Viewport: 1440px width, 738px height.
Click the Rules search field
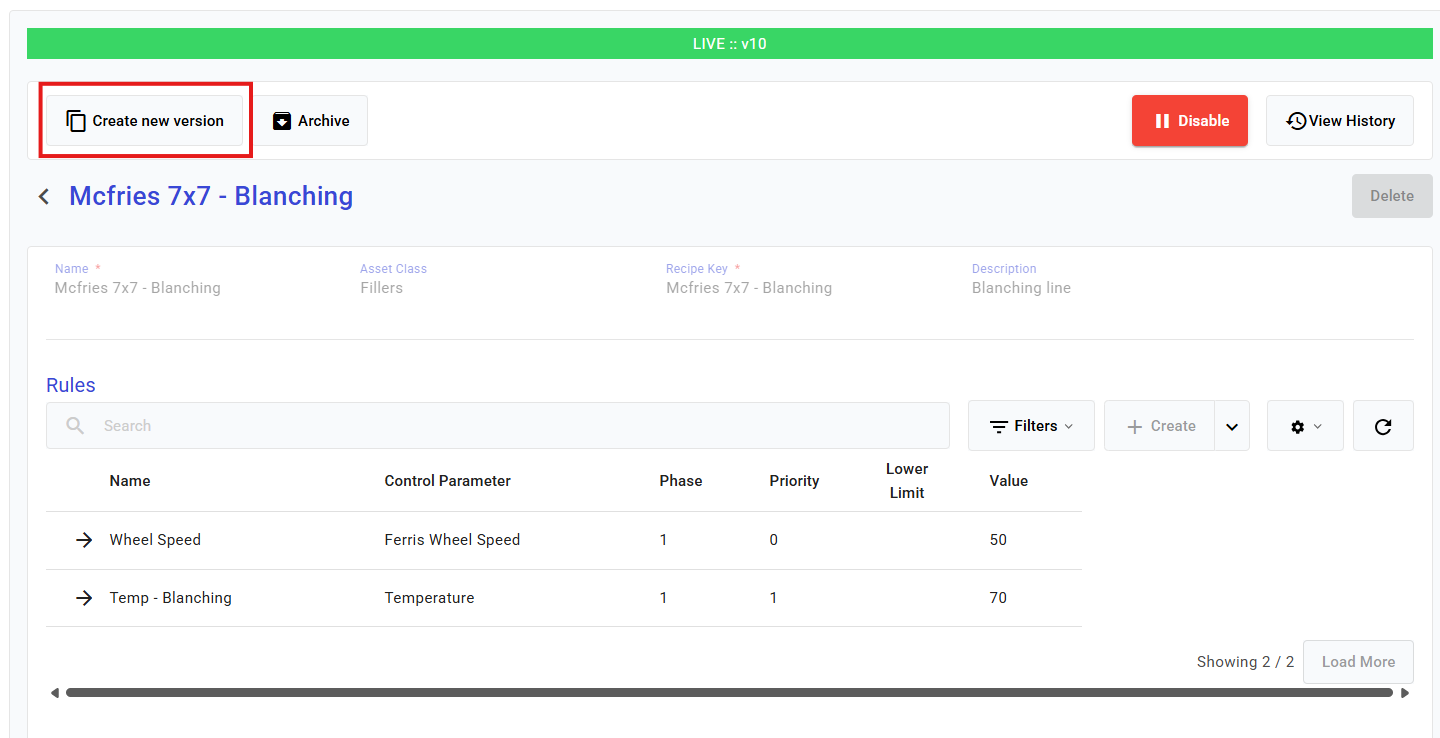(520, 426)
